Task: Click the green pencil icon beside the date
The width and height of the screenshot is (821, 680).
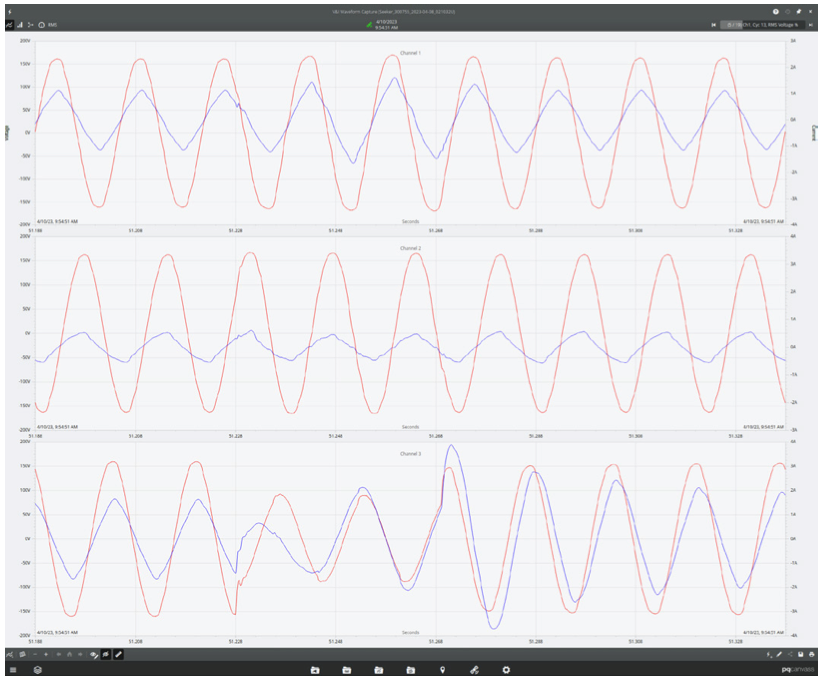Action: point(369,25)
